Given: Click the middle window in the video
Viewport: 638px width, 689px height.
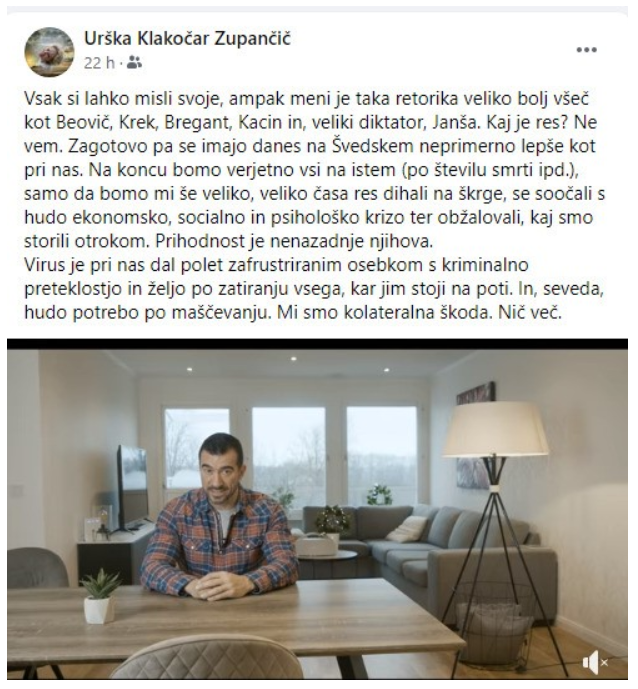Looking at the screenshot, I should coord(289,458).
